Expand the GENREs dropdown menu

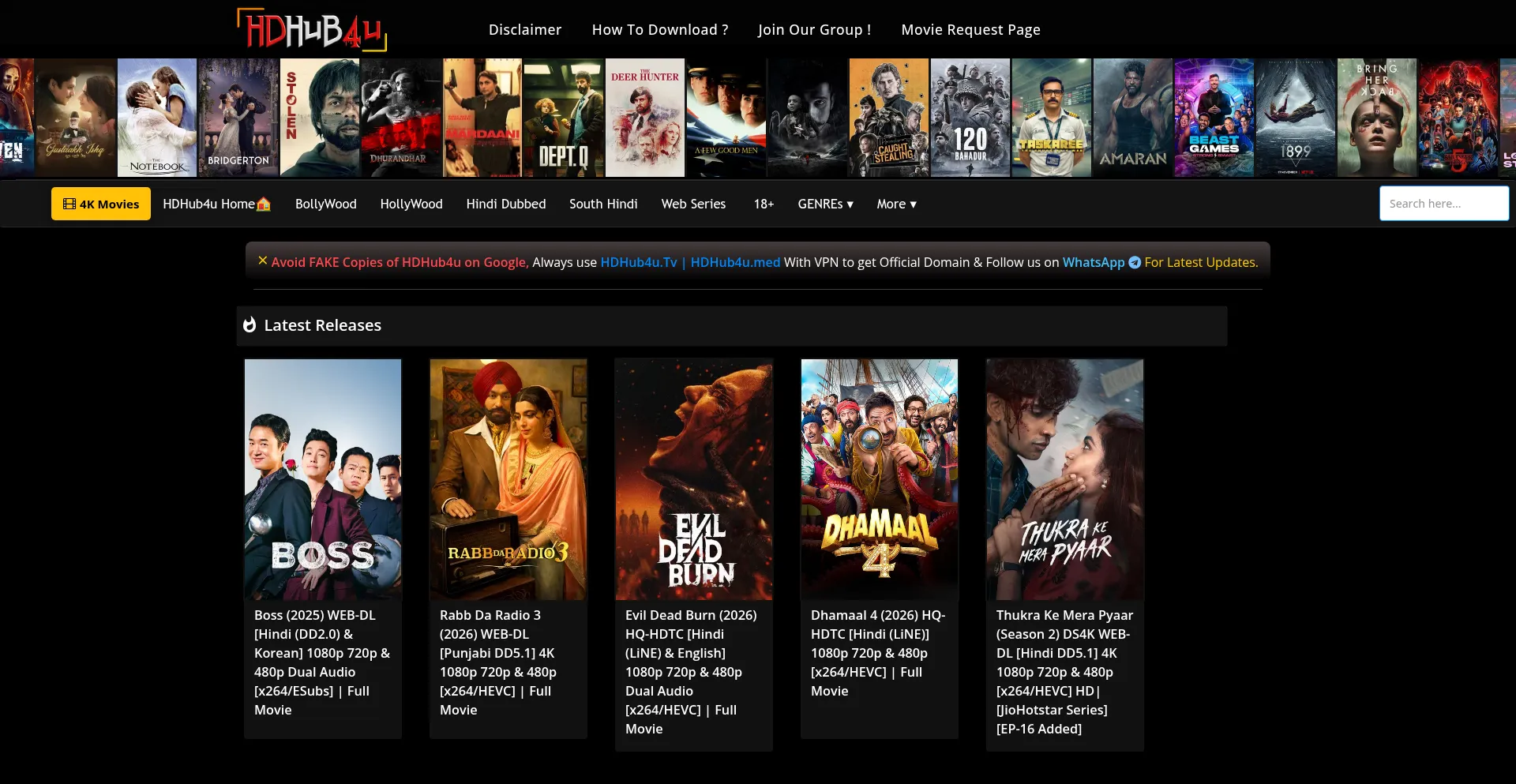tap(826, 204)
